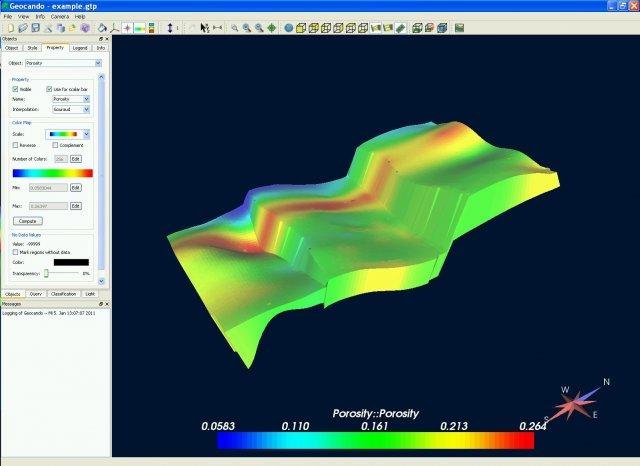
Task: Click the green image snapshot icon
Action: tap(459, 28)
